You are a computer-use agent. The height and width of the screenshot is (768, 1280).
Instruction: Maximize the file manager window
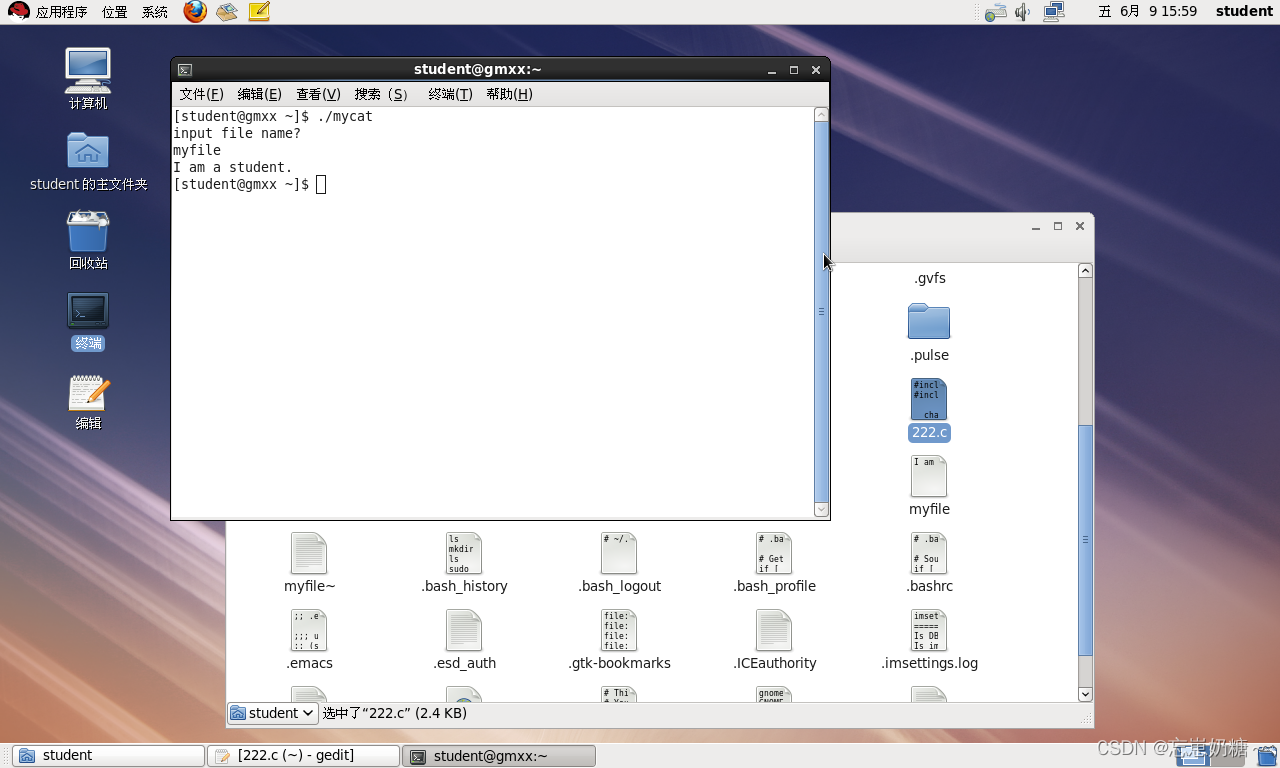1058,227
